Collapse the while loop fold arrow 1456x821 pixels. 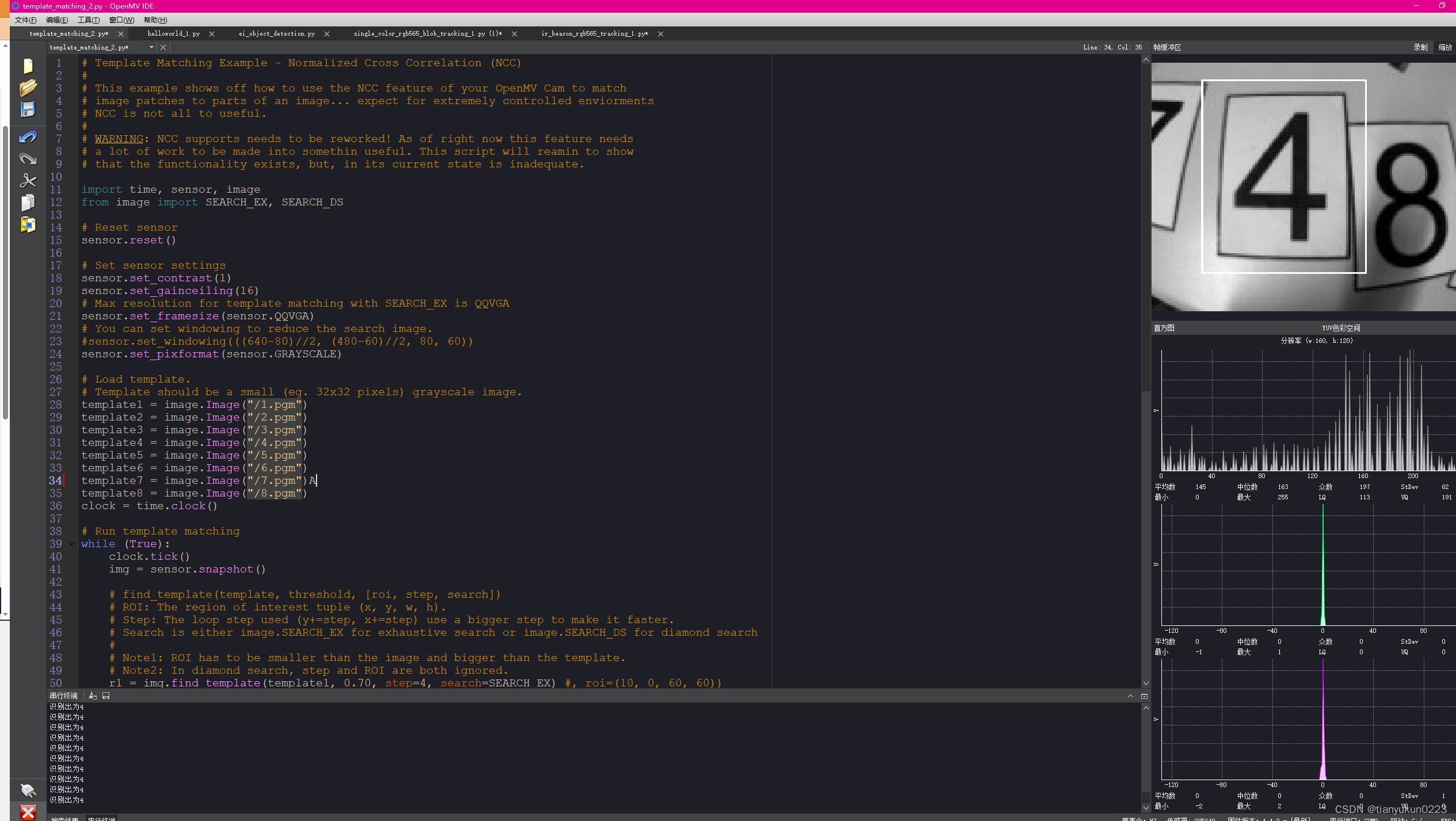72,544
